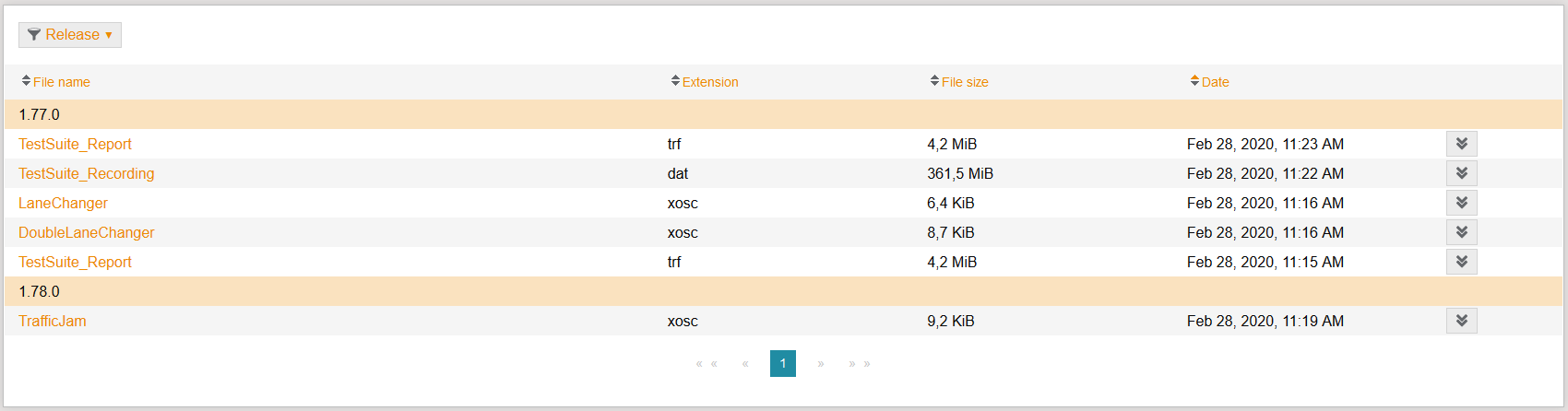Expand the 11:23 AM TestSuite_Report row

tap(1462, 144)
